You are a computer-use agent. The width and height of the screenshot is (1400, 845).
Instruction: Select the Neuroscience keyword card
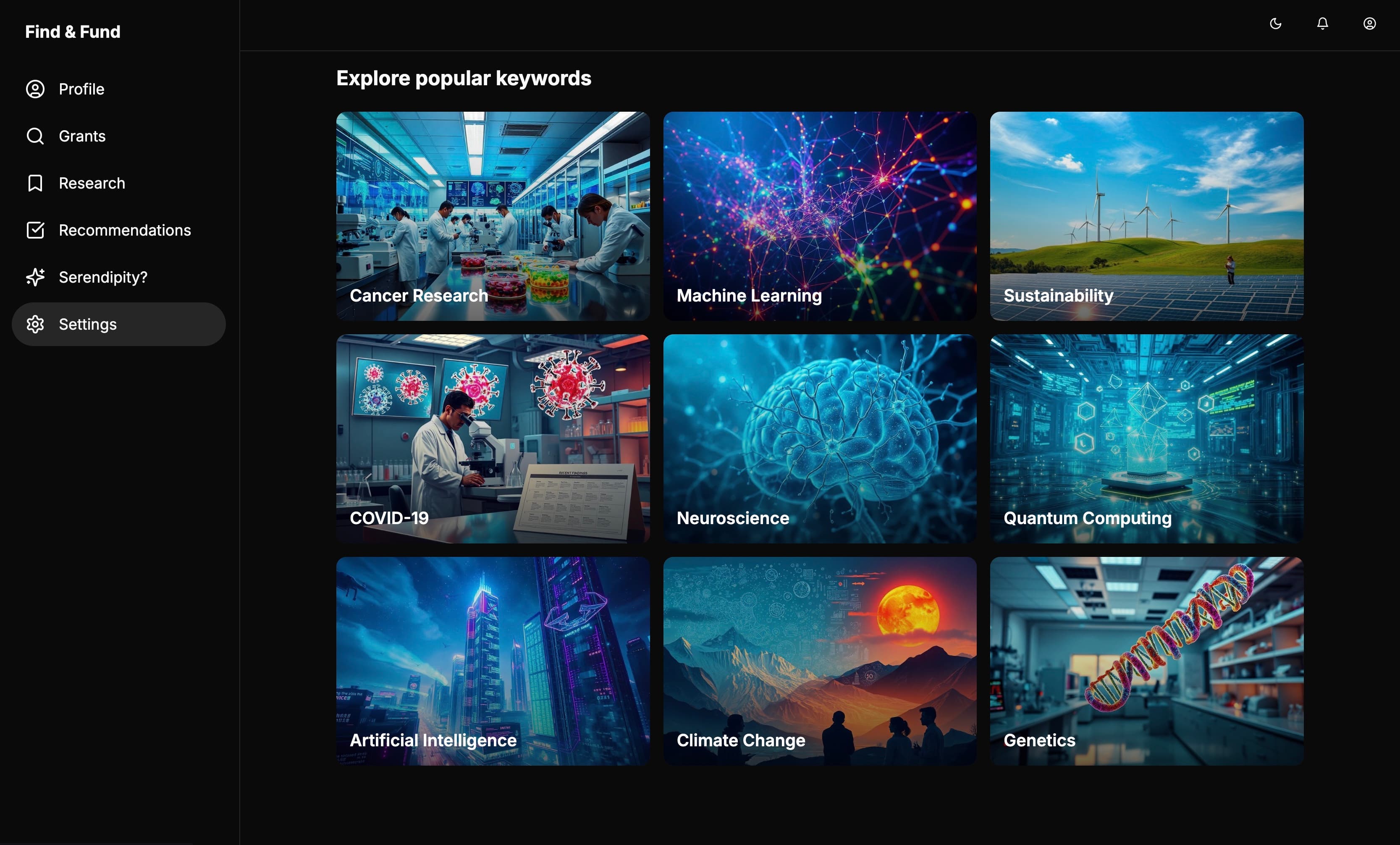820,439
